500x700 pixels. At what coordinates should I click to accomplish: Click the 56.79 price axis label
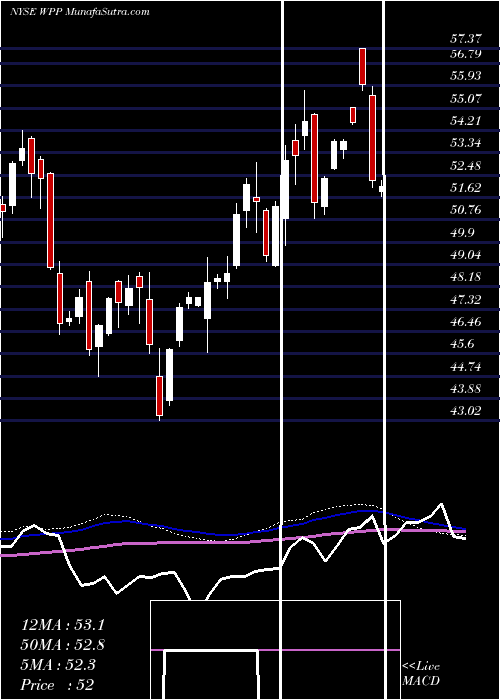(x=466, y=54)
